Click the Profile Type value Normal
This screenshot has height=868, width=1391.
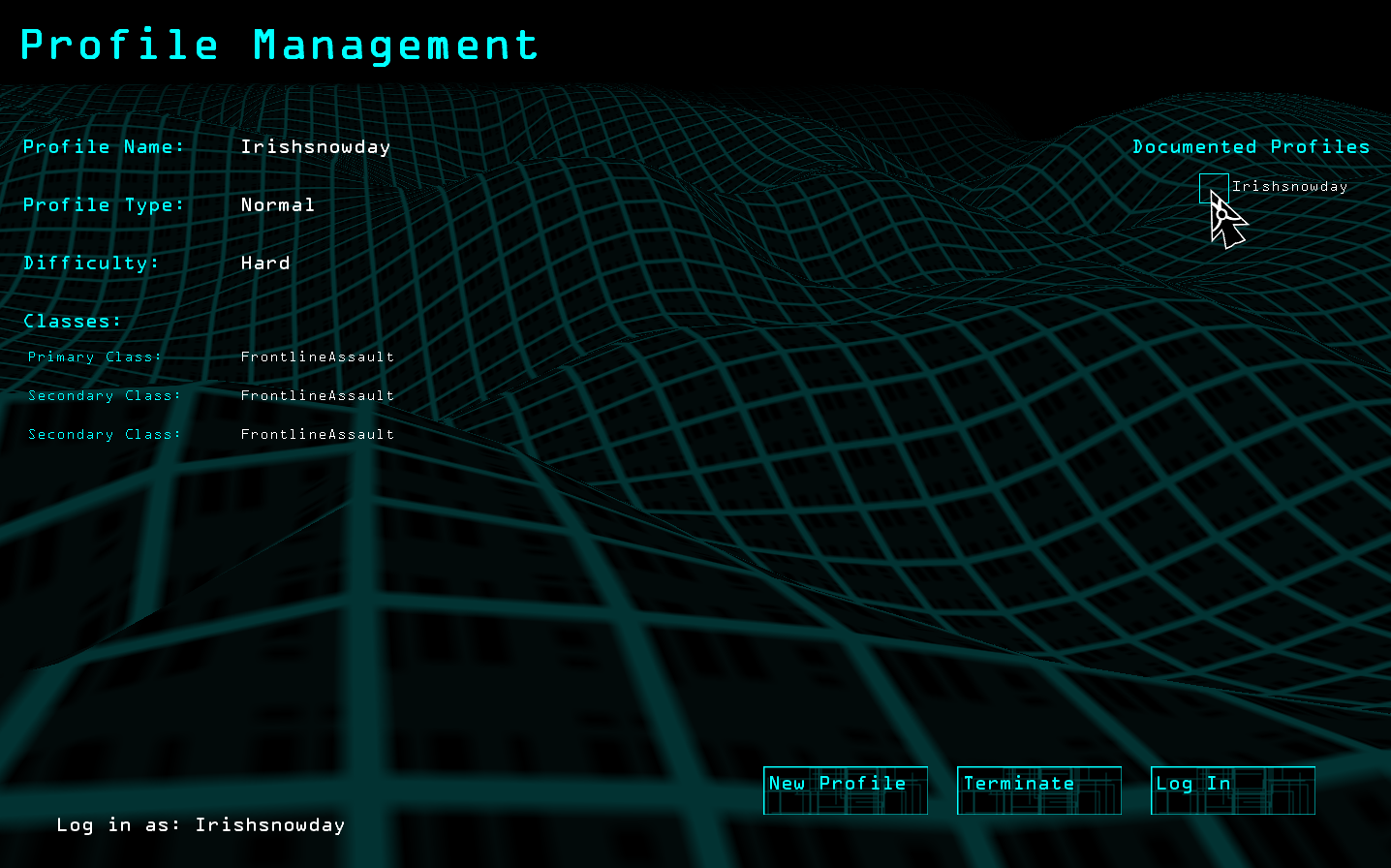pos(278,205)
